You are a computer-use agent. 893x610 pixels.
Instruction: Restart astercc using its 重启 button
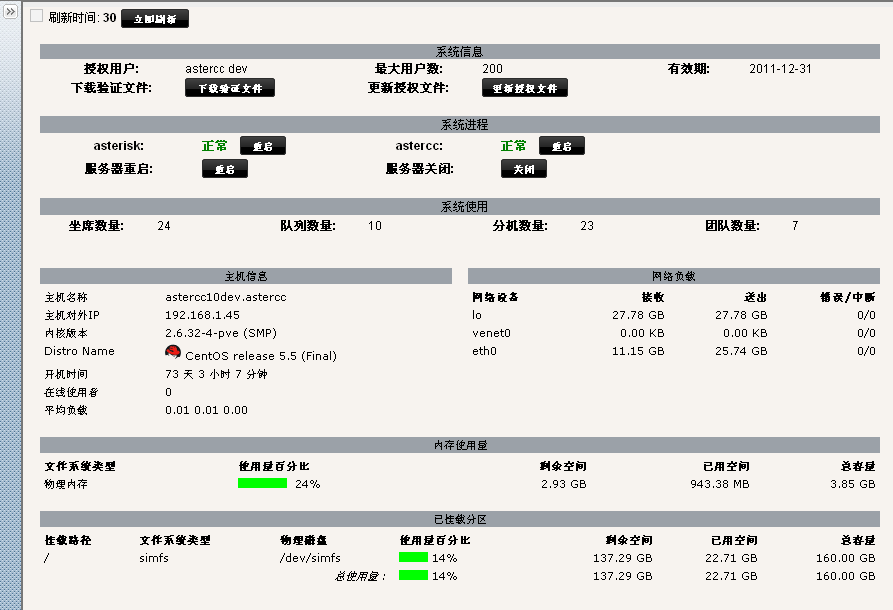tap(561, 146)
